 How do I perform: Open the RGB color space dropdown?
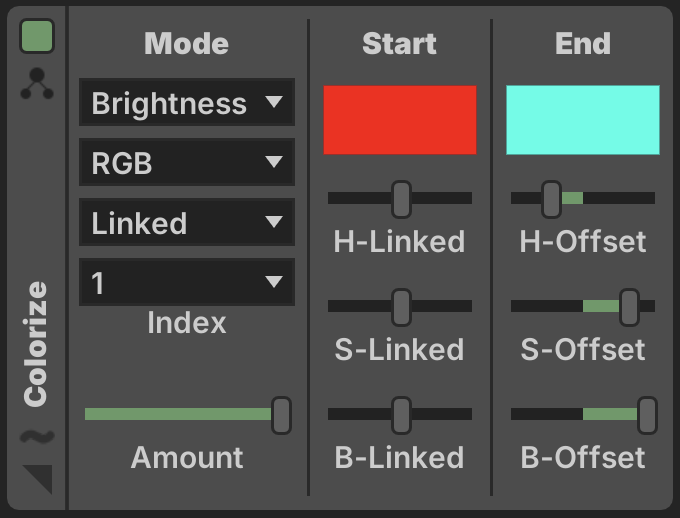tap(187, 162)
